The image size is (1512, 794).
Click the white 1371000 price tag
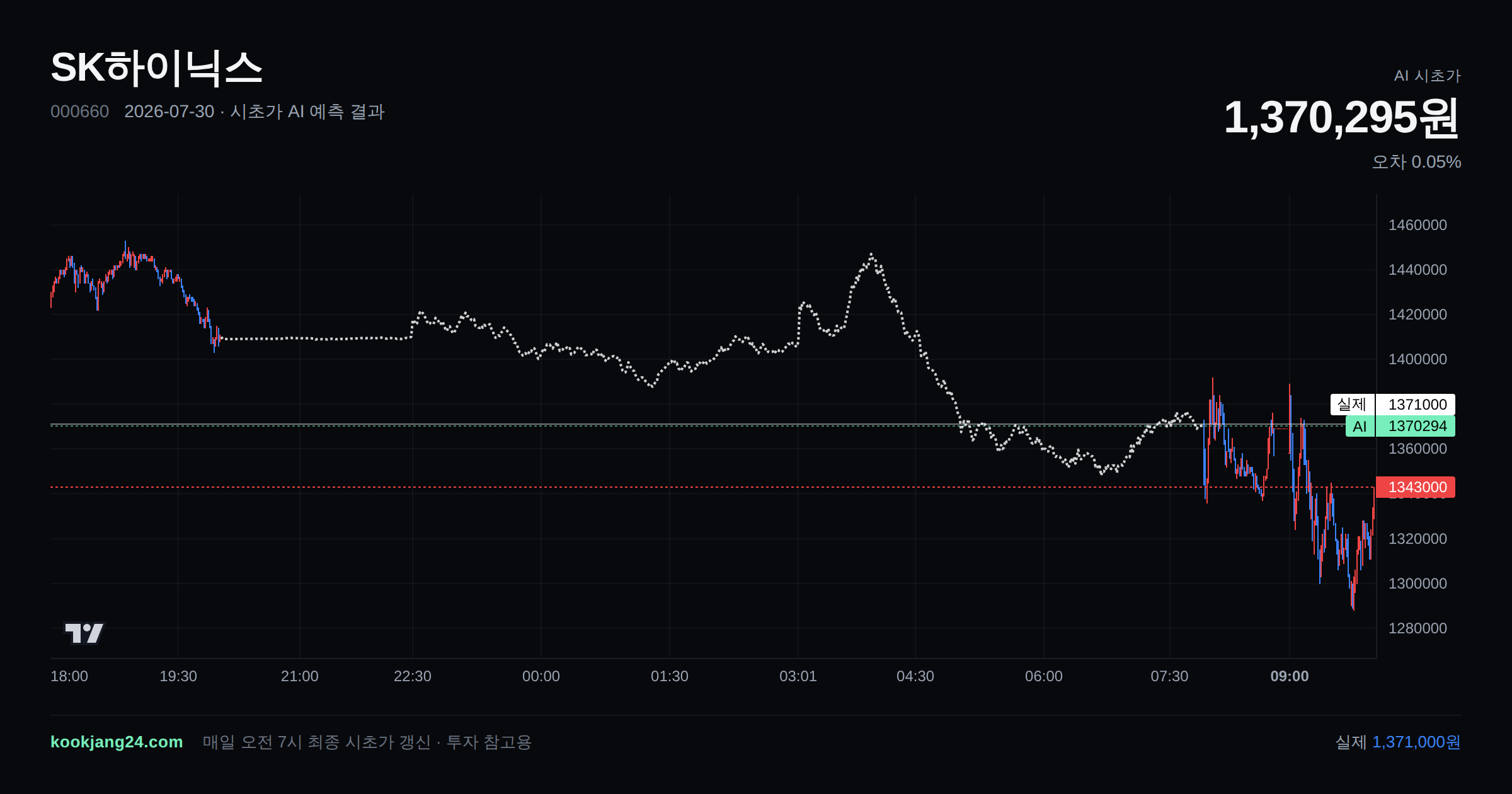point(1416,405)
